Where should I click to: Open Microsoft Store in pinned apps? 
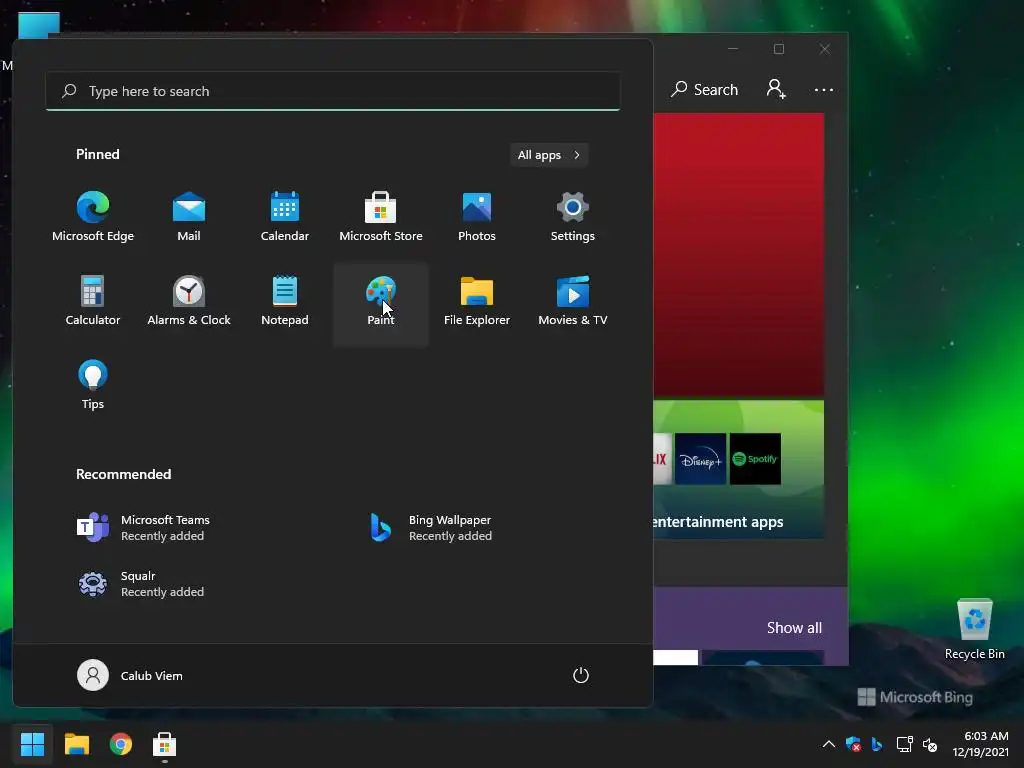(x=381, y=218)
